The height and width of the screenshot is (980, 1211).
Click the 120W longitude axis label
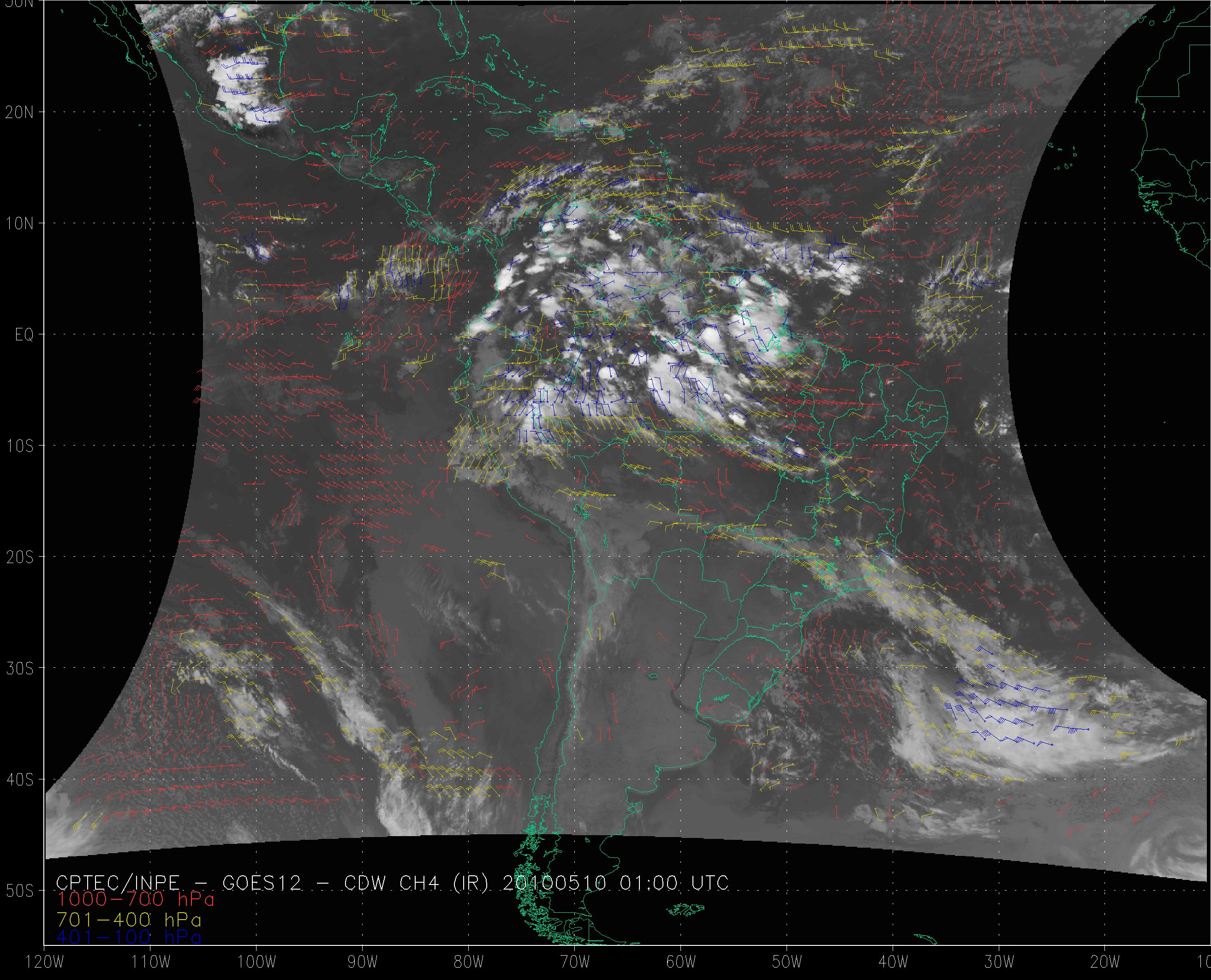click(x=45, y=962)
